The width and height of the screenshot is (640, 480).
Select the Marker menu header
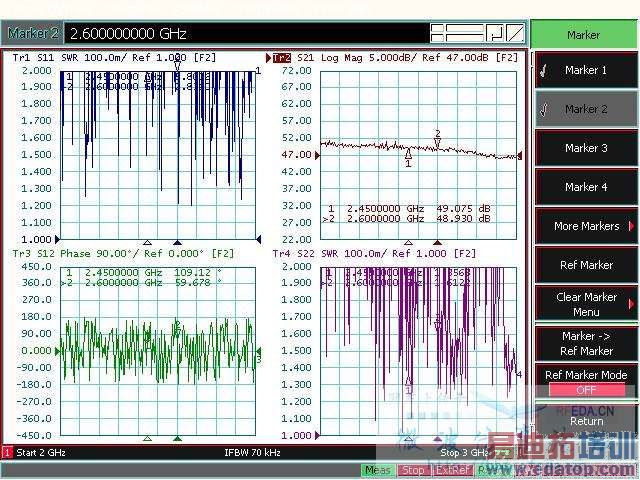[584, 34]
